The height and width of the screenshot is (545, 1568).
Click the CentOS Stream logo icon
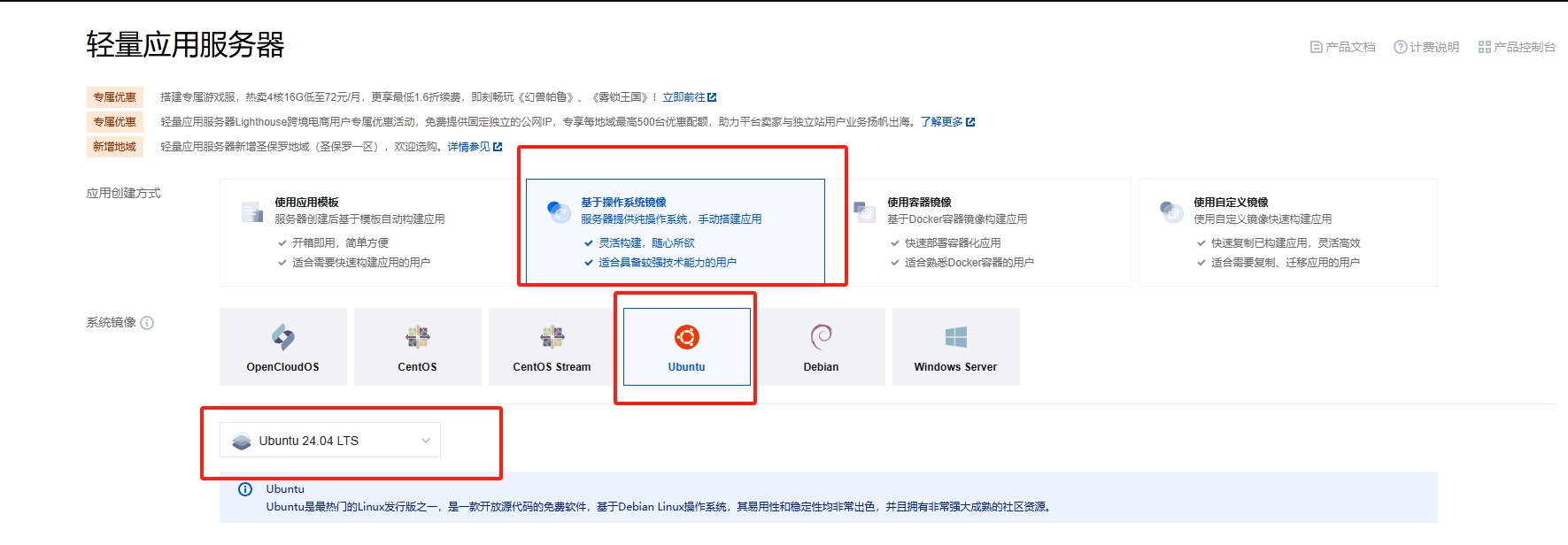coord(552,337)
